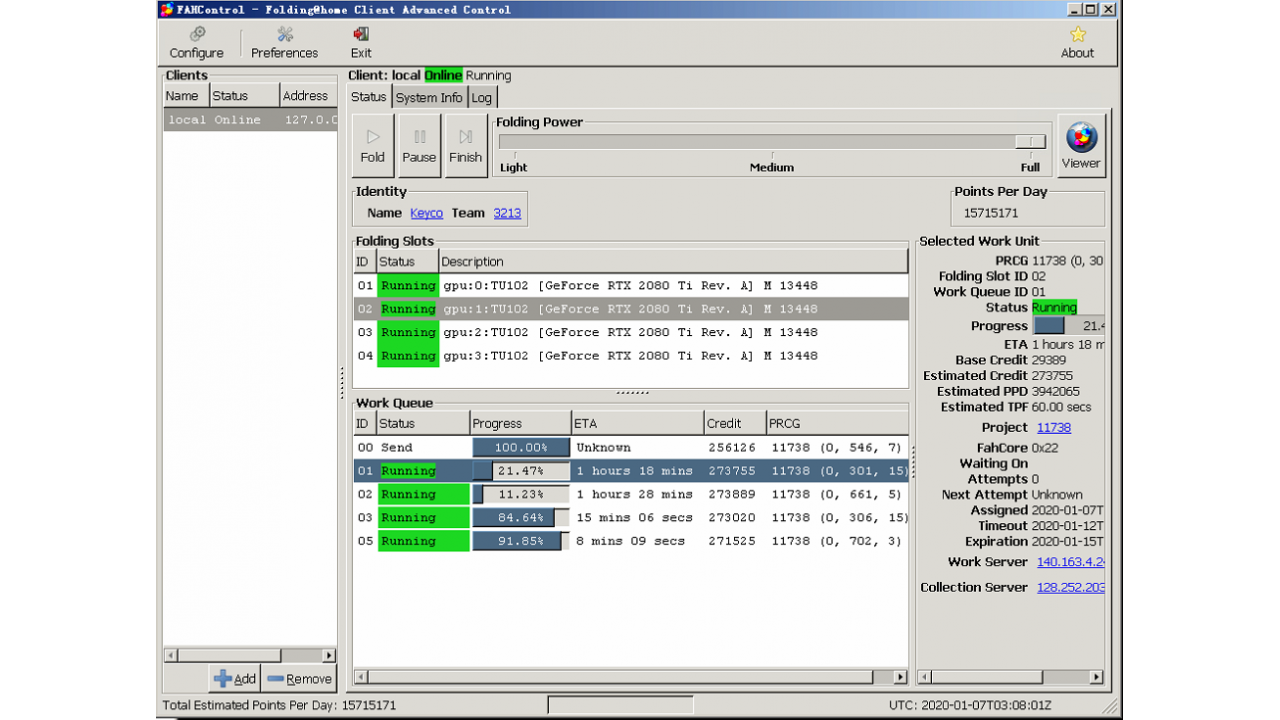Image resolution: width=1280 pixels, height=720 pixels.
Task: Click the Folding Power slider handle
Action: 1030,142
